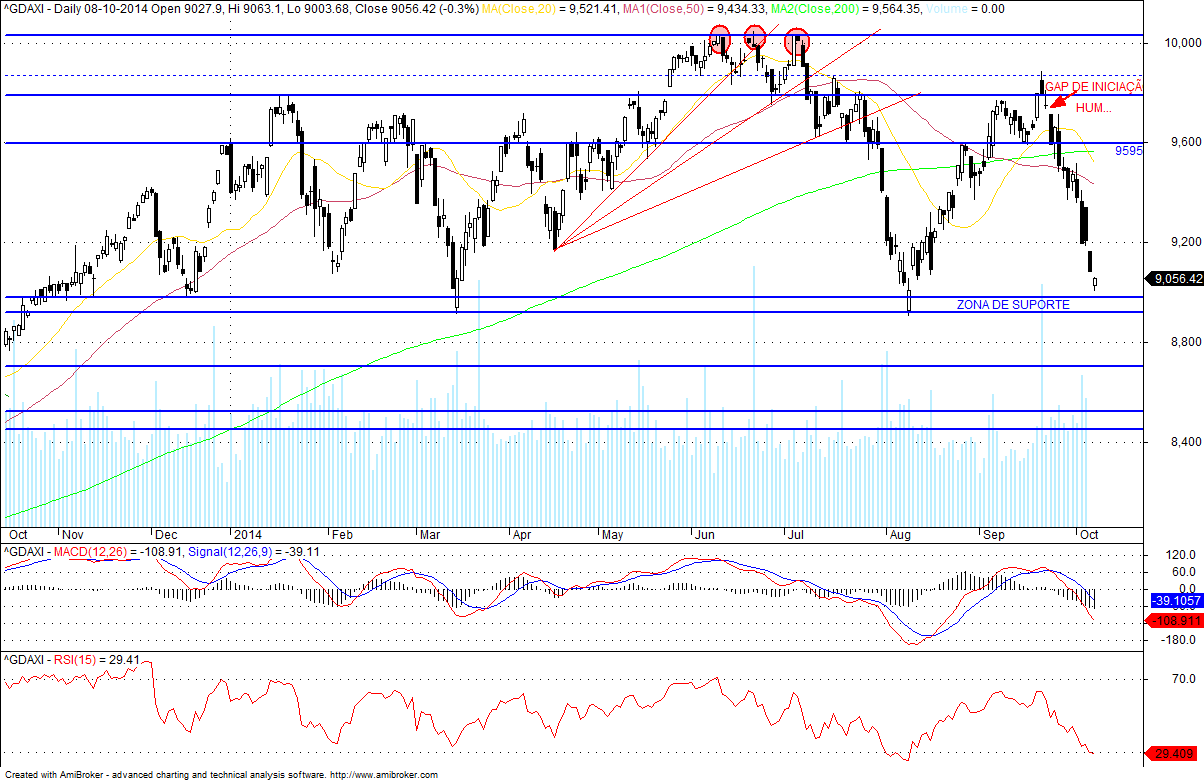
Task: Select the blue -39.1057 signal value tag
Action: (1171, 601)
